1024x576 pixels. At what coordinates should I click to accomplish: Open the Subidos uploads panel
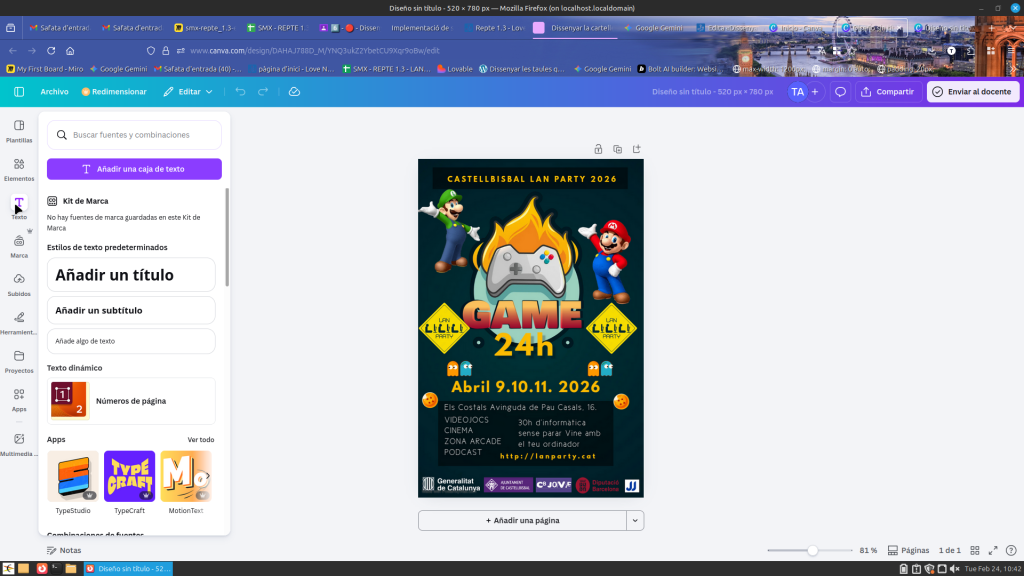pyautogui.click(x=19, y=284)
